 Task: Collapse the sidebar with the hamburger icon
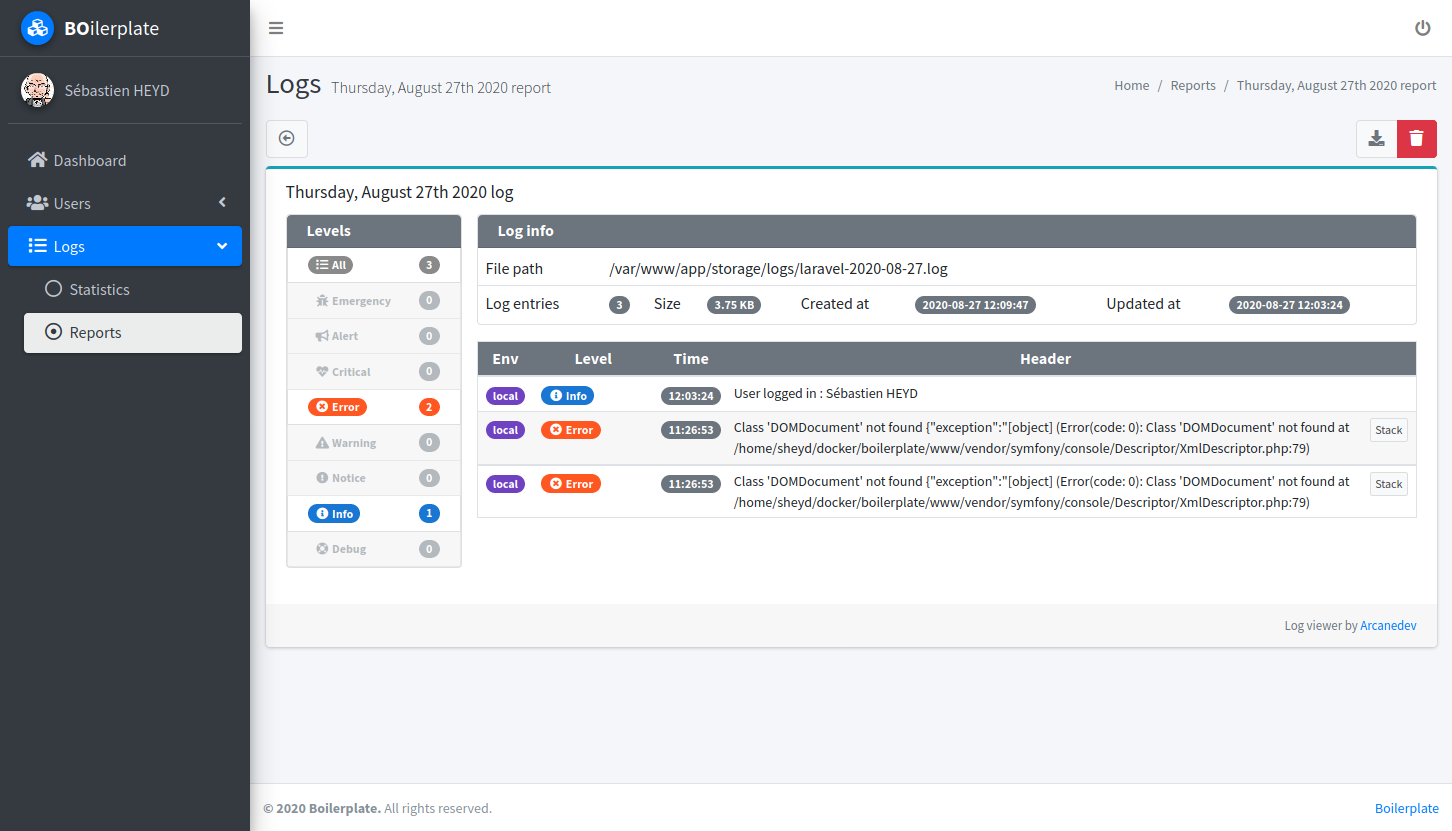pos(276,28)
